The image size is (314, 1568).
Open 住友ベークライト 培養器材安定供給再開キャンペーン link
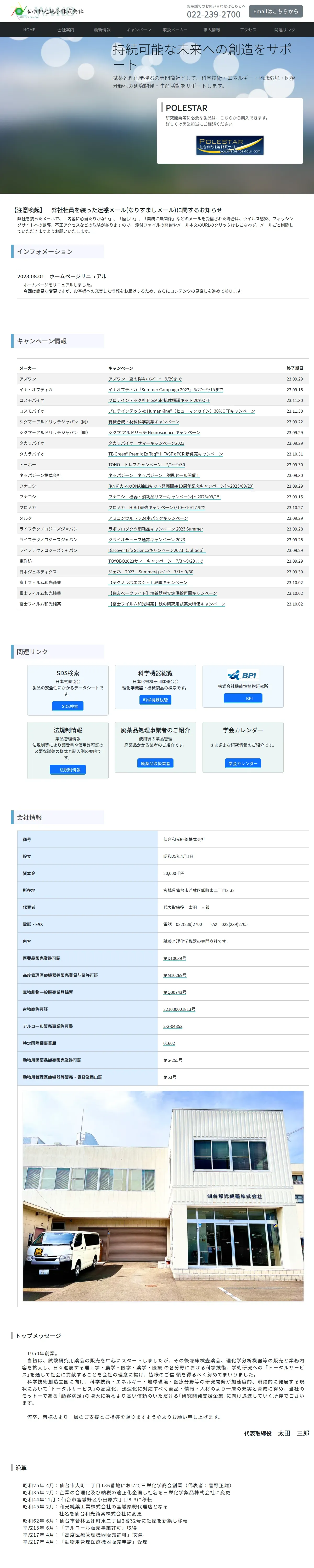162,593
